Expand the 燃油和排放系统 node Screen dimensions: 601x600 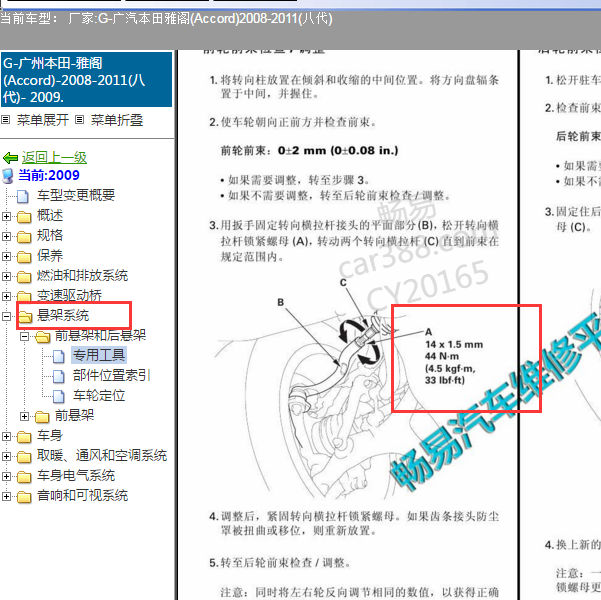click(6, 276)
